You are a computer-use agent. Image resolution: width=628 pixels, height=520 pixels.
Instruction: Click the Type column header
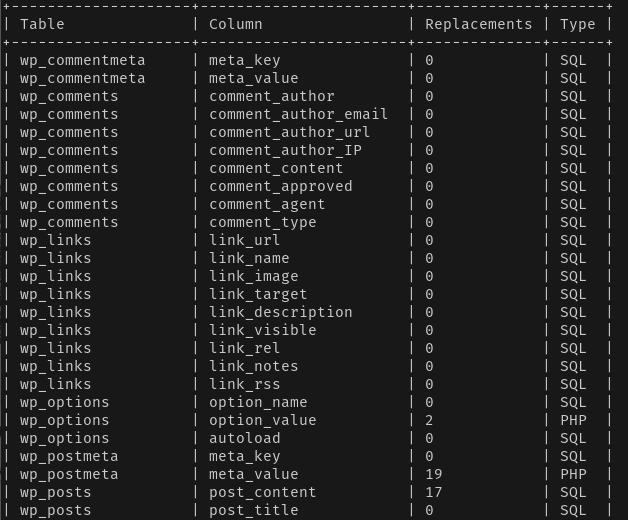578,24
